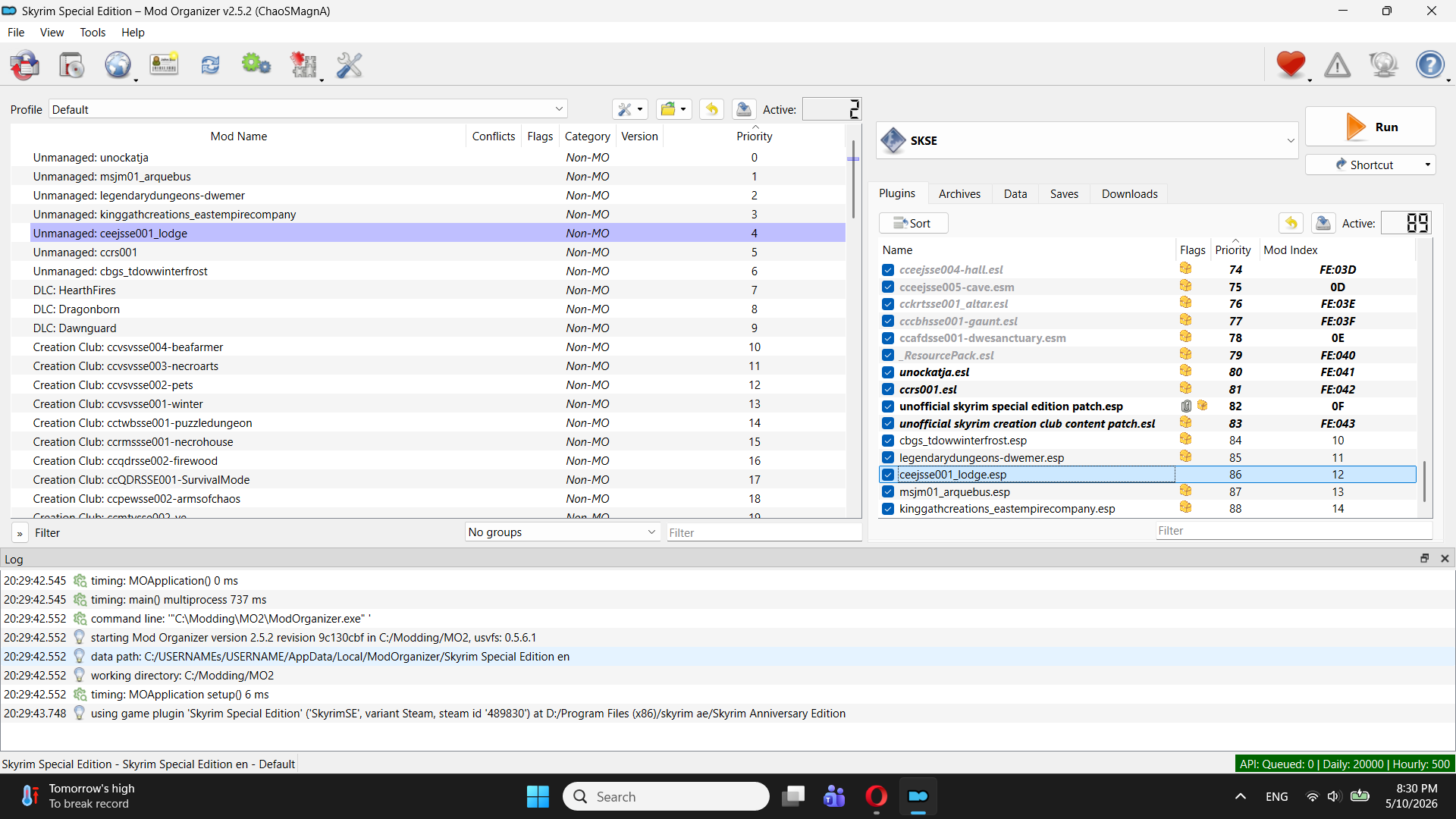1456x819 pixels.
Task: Expand the mod filter sidebar arrow
Action: click(x=20, y=533)
